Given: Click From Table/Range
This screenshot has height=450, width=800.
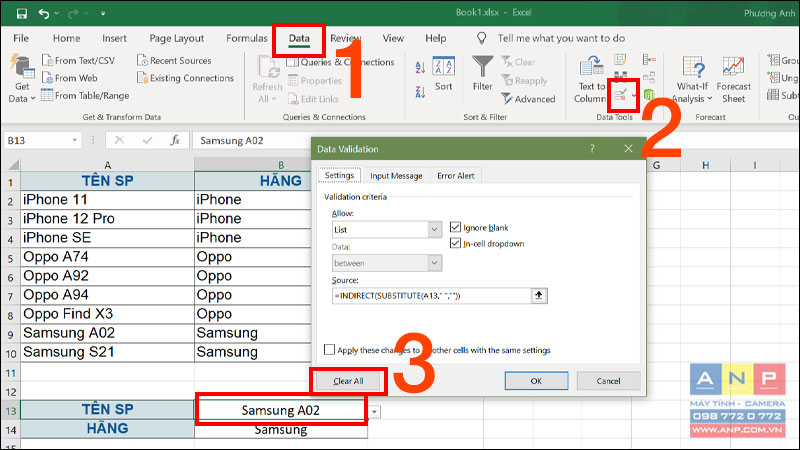Looking at the screenshot, I should 85,95.
